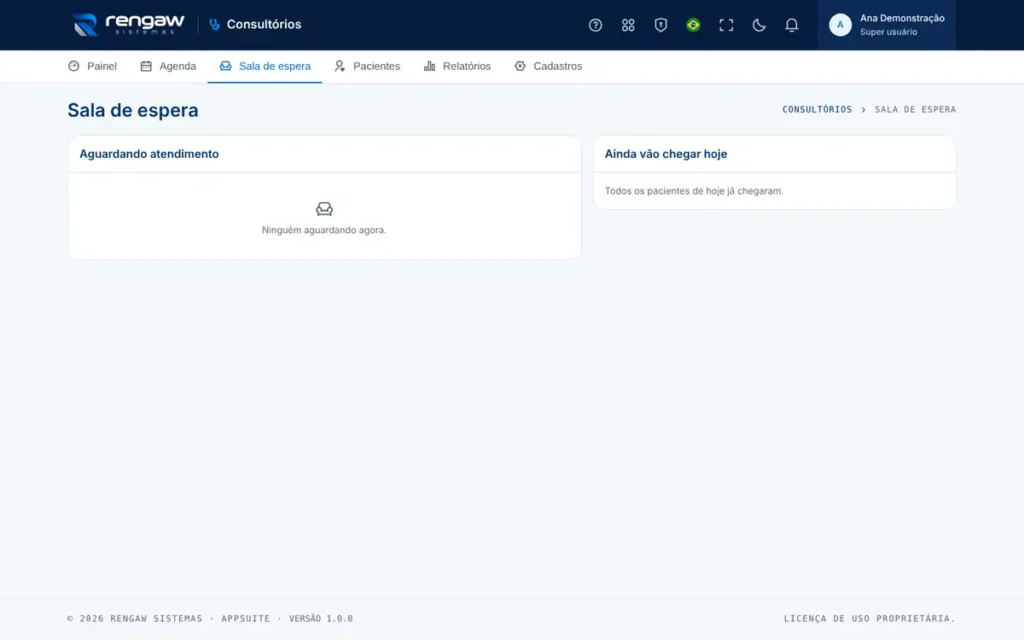
Task: Click 'Licença de uso proprietária.' footer text
Action: (869, 618)
